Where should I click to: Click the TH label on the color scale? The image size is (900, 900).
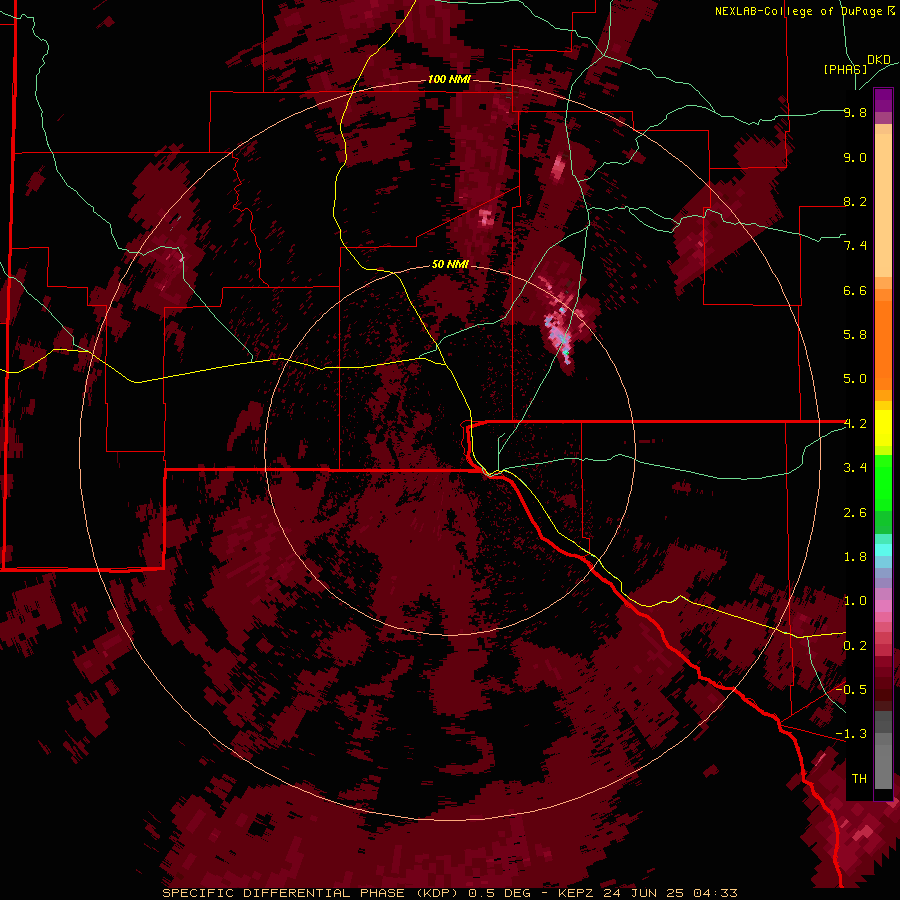coord(859,779)
